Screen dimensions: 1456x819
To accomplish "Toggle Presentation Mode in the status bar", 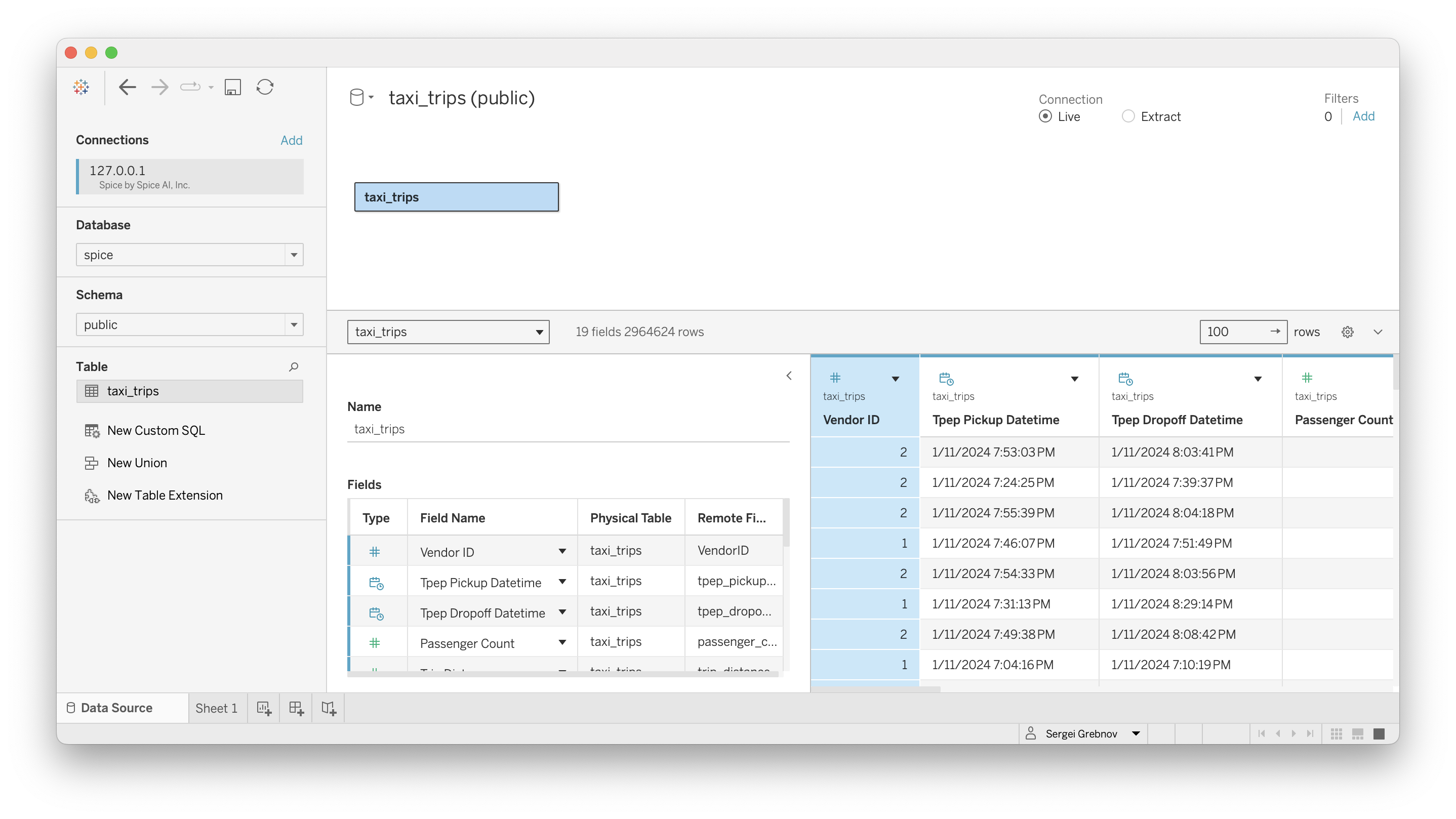I will [x=1379, y=733].
